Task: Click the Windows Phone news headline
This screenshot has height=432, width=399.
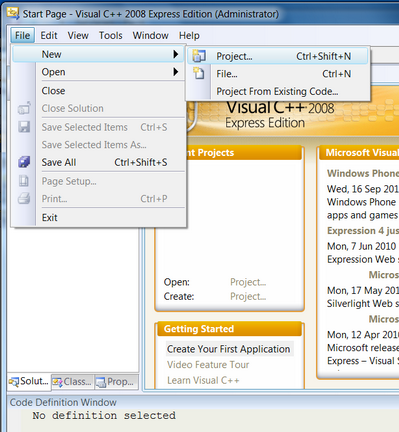Action: coord(363,173)
